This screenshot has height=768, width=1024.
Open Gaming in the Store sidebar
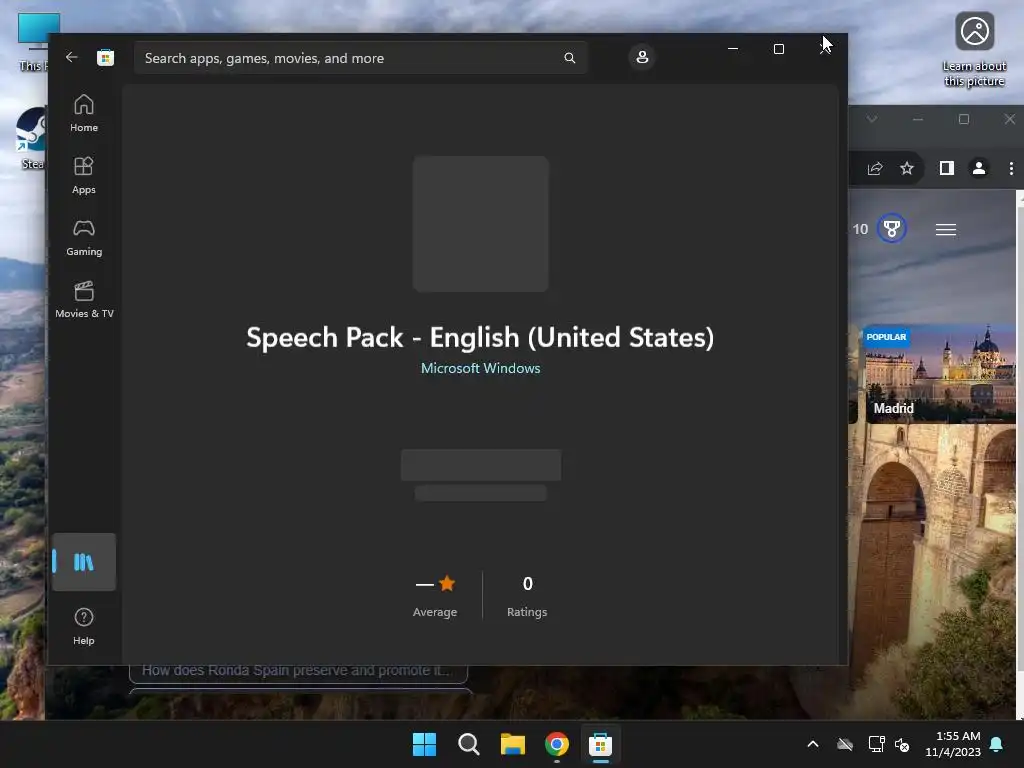[x=84, y=237]
